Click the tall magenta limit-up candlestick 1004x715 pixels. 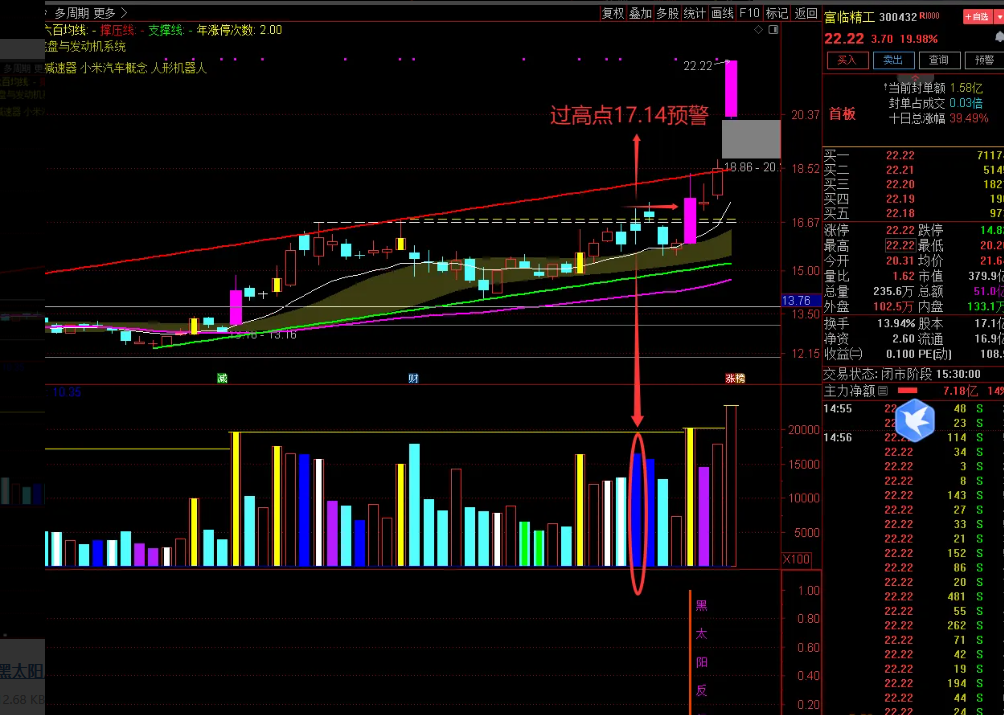(732, 89)
